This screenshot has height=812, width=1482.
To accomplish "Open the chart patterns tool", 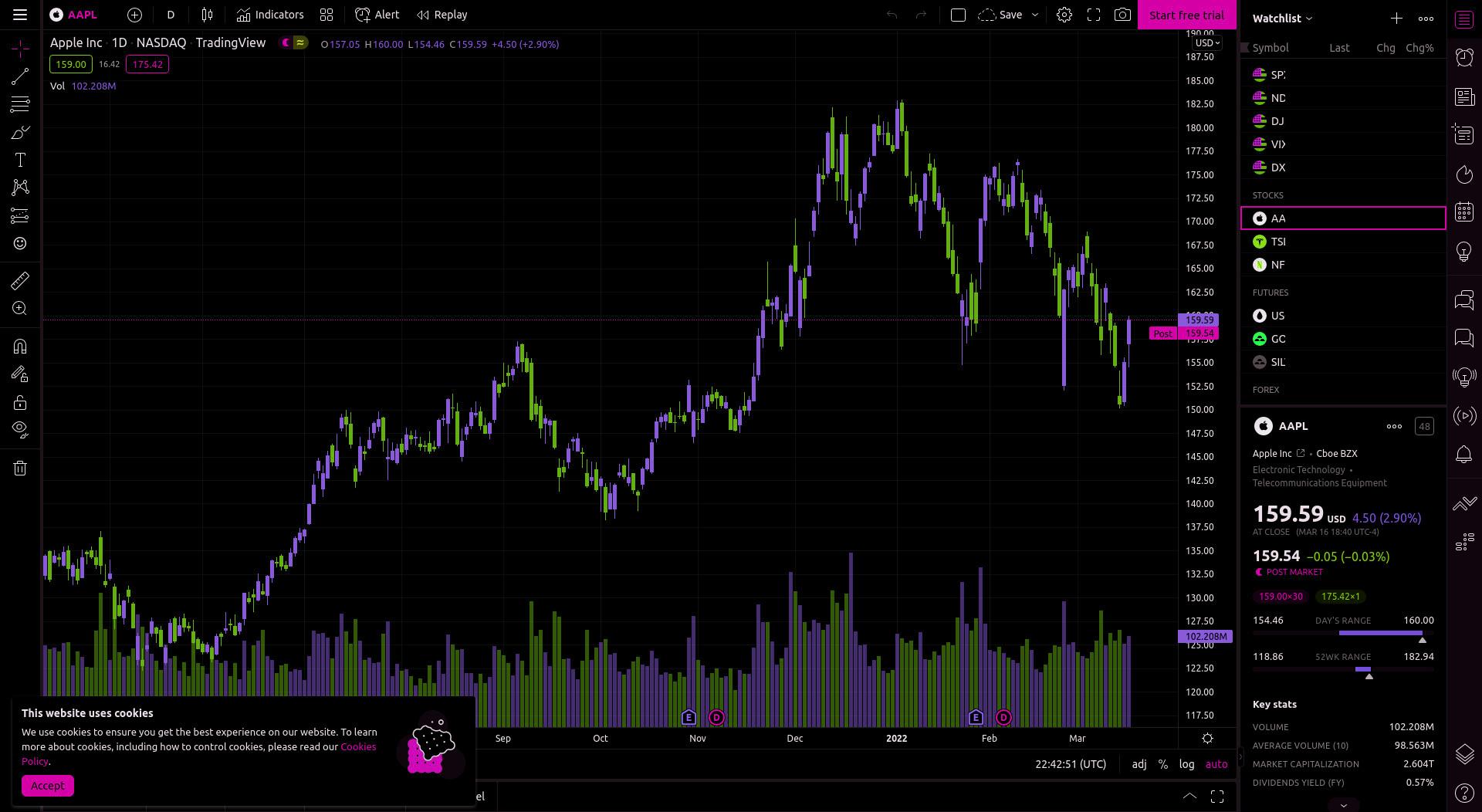I will 20,188.
